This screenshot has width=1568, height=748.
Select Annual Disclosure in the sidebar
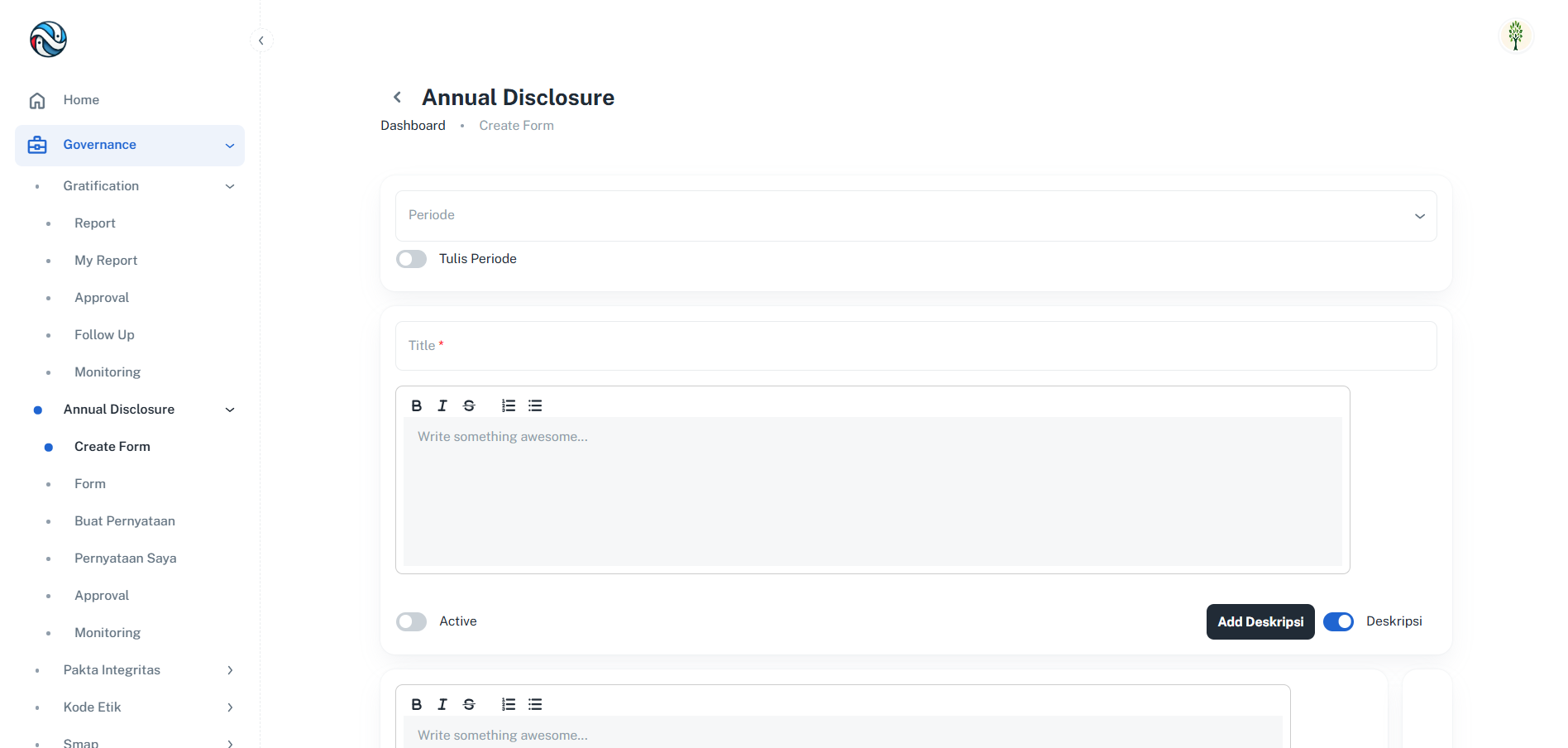(x=119, y=410)
